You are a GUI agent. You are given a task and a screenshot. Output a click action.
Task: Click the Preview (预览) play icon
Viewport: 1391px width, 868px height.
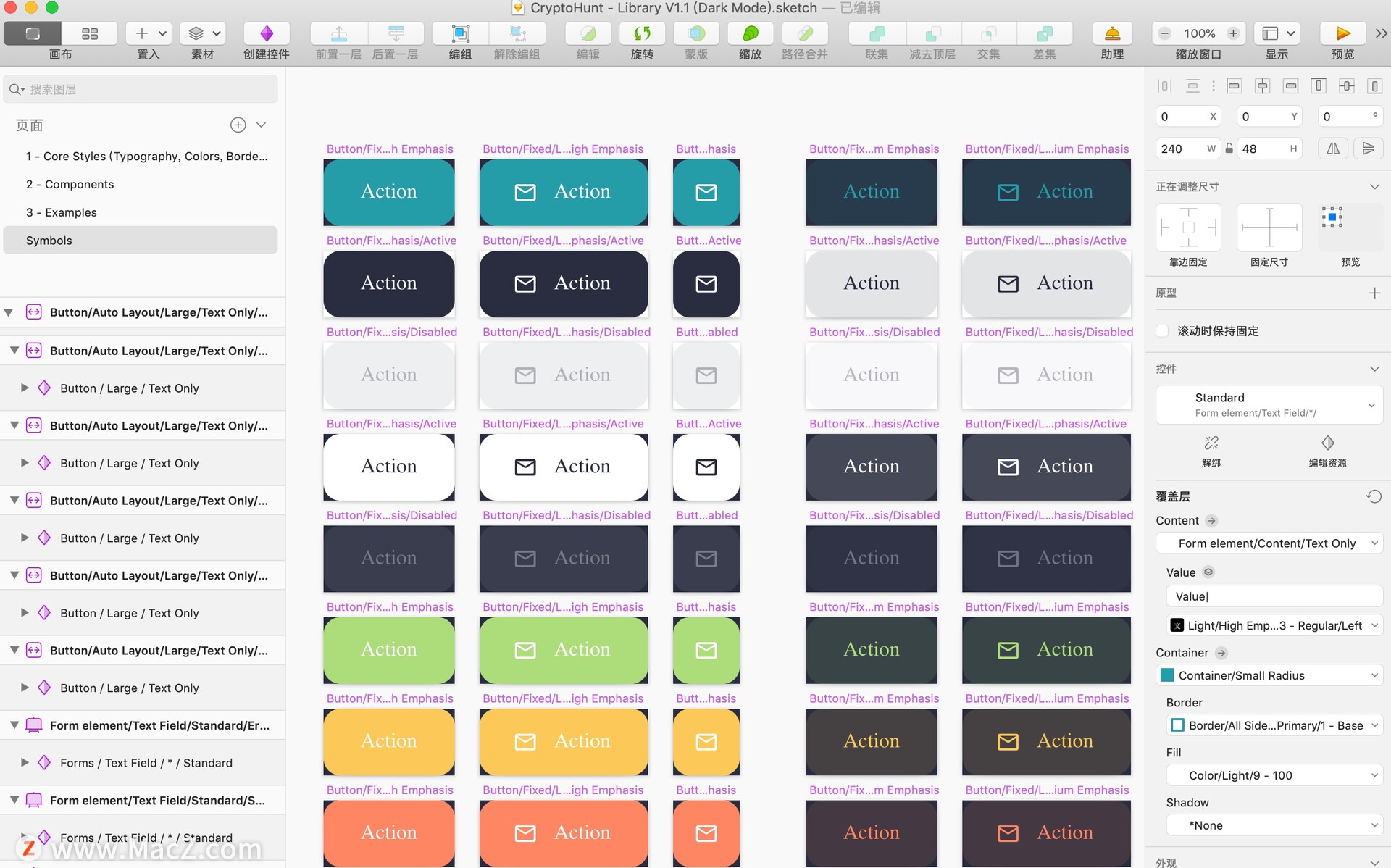[1342, 34]
